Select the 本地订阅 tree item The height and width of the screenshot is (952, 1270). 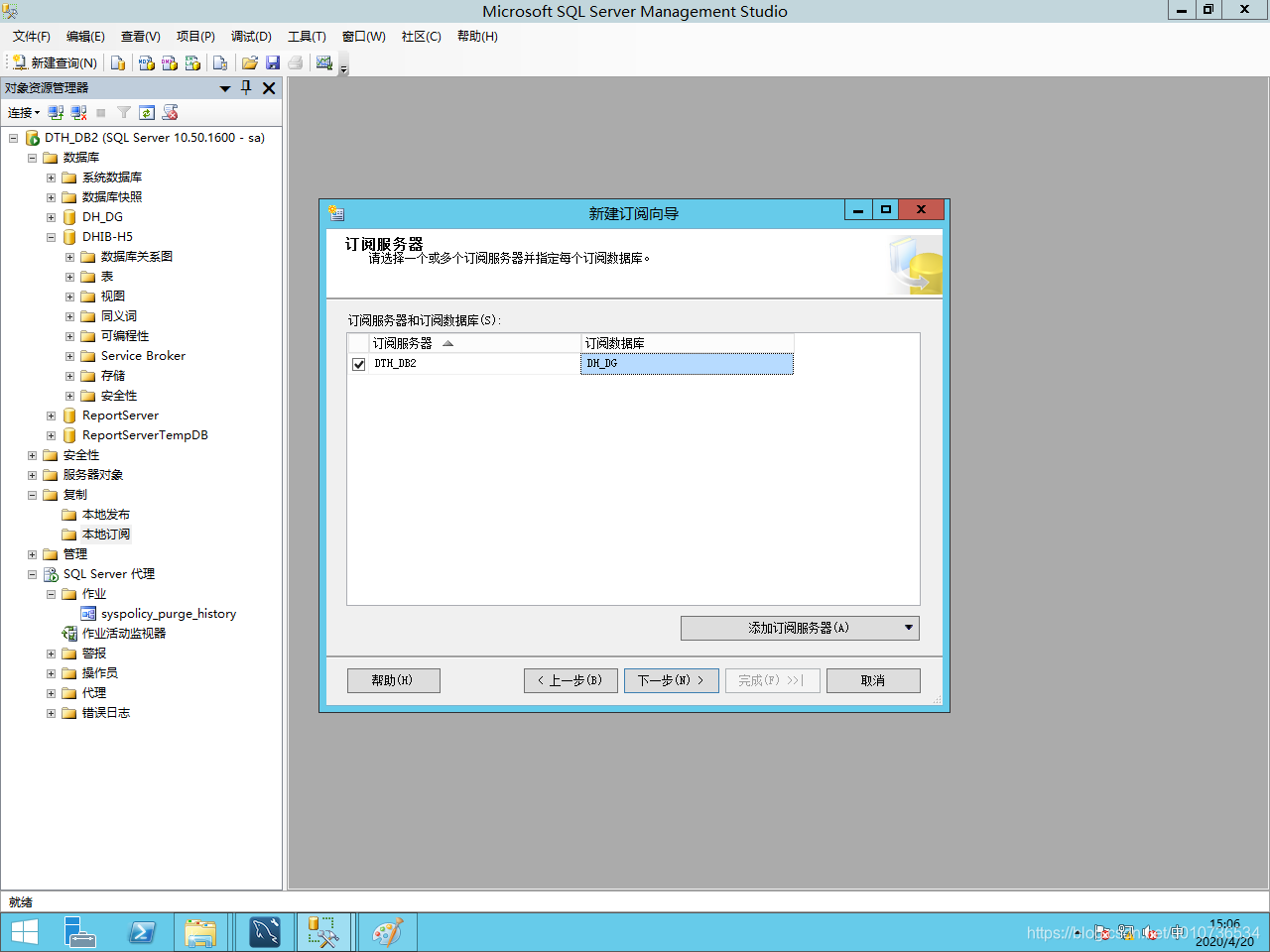pyautogui.click(x=105, y=535)
